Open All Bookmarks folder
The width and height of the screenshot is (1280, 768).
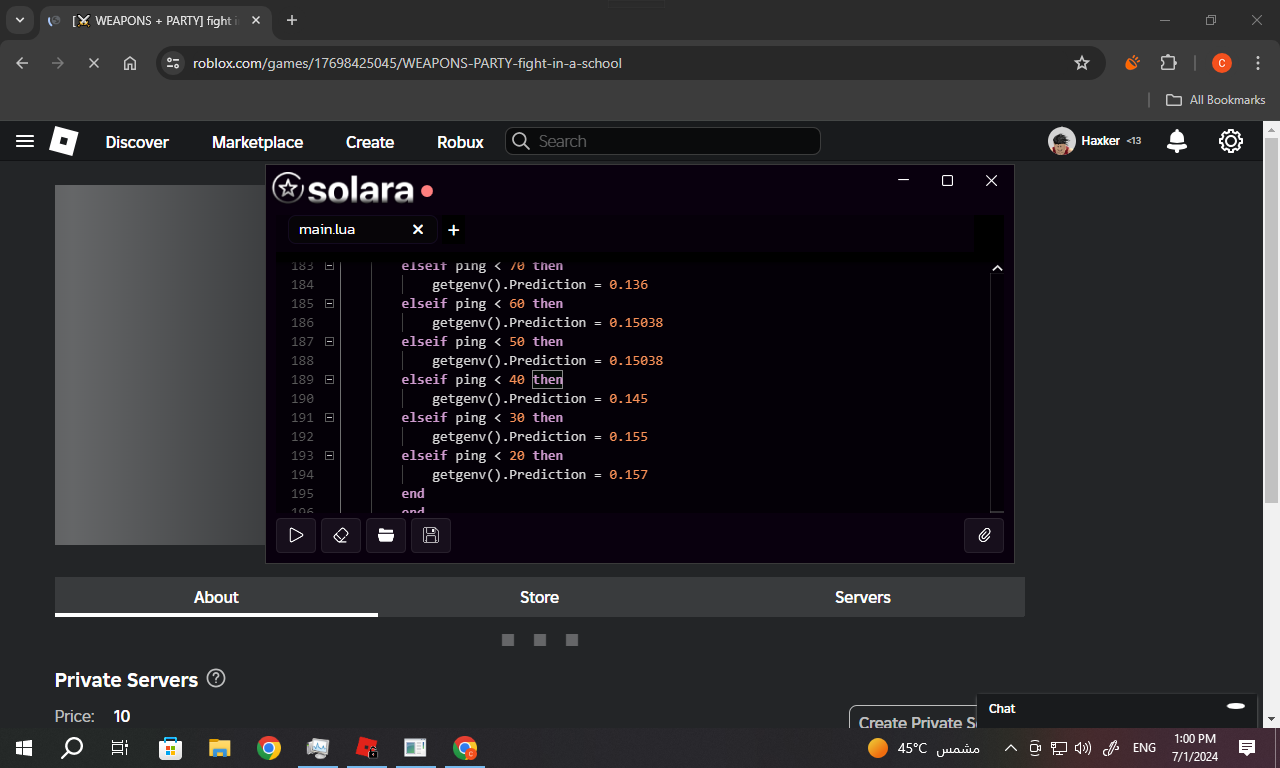pos(1216,100)
